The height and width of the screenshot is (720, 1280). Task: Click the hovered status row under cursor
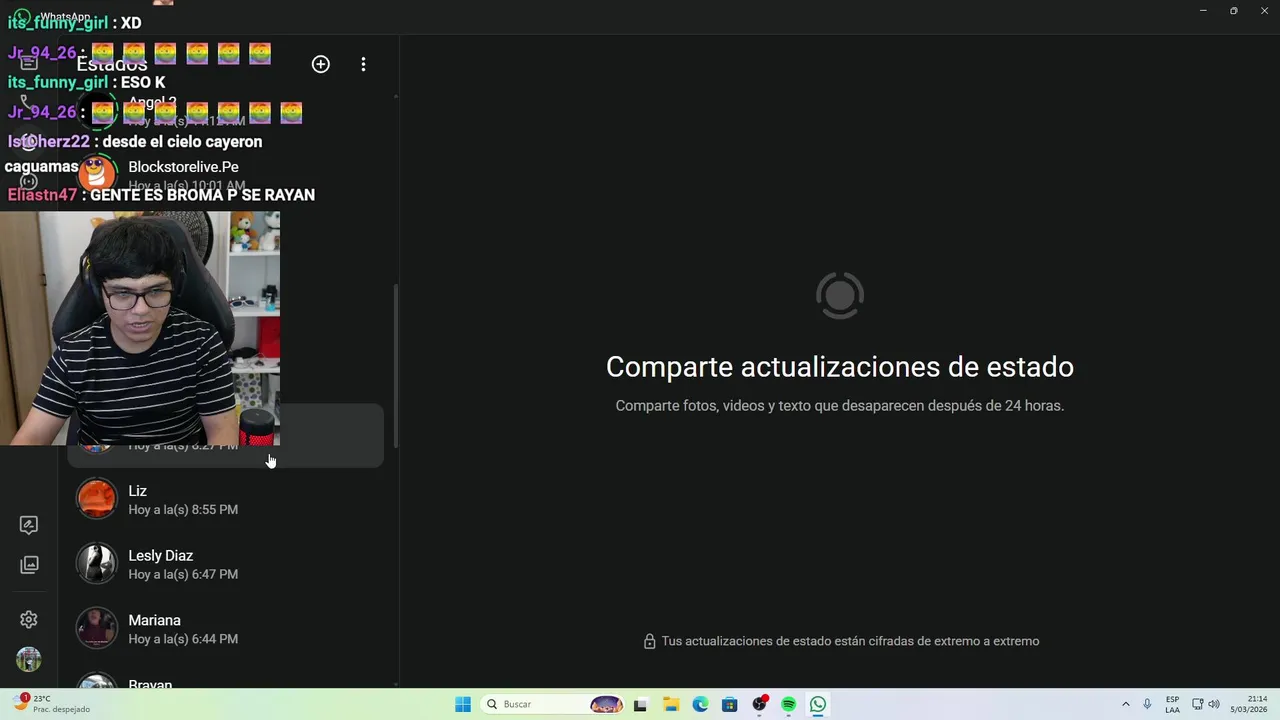pos(226,436)
